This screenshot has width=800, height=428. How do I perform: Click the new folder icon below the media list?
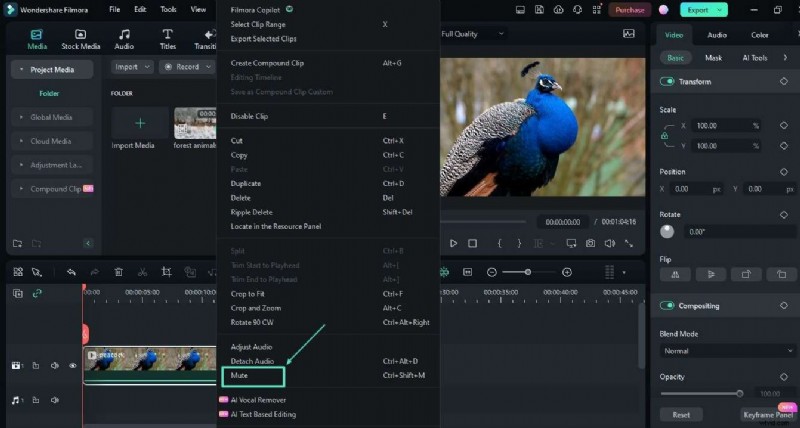click(x=17, y=243)
